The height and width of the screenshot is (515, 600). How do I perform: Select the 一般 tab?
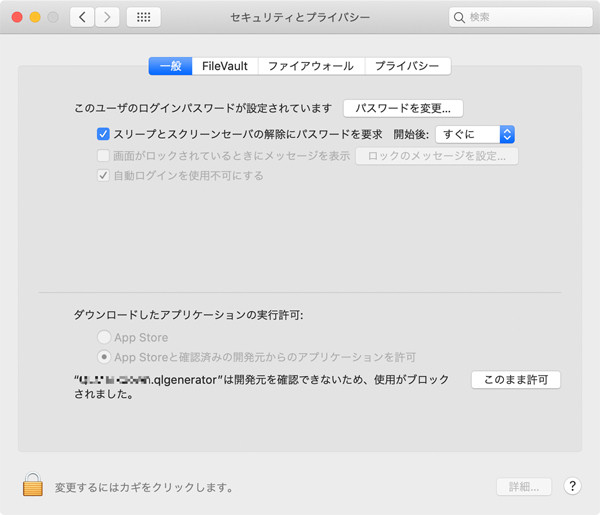pos(170,66)
